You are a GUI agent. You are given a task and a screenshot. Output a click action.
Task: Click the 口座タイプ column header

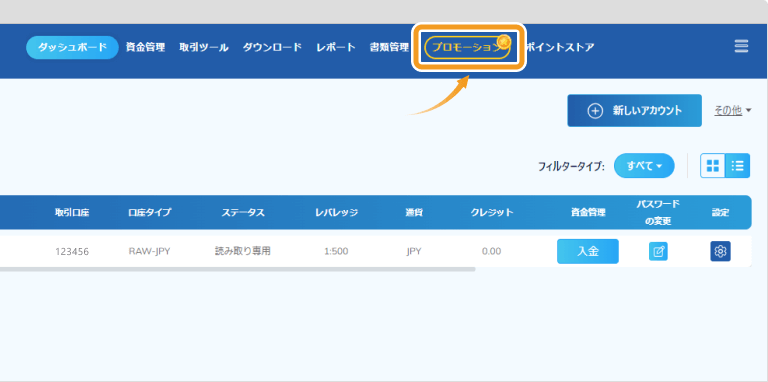150,213
